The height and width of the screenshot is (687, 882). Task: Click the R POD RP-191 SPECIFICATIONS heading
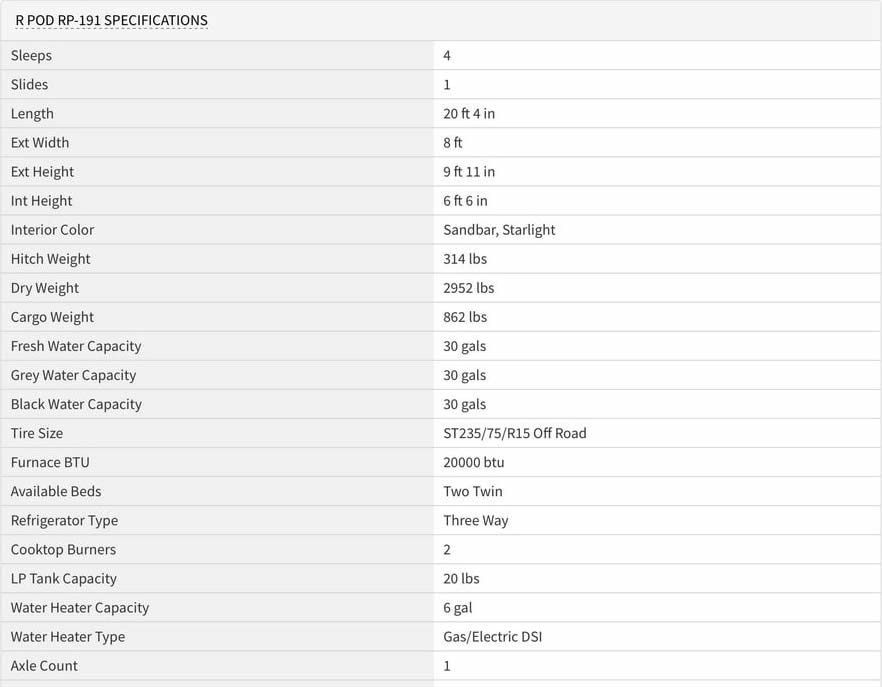click(x=111, y=20)
